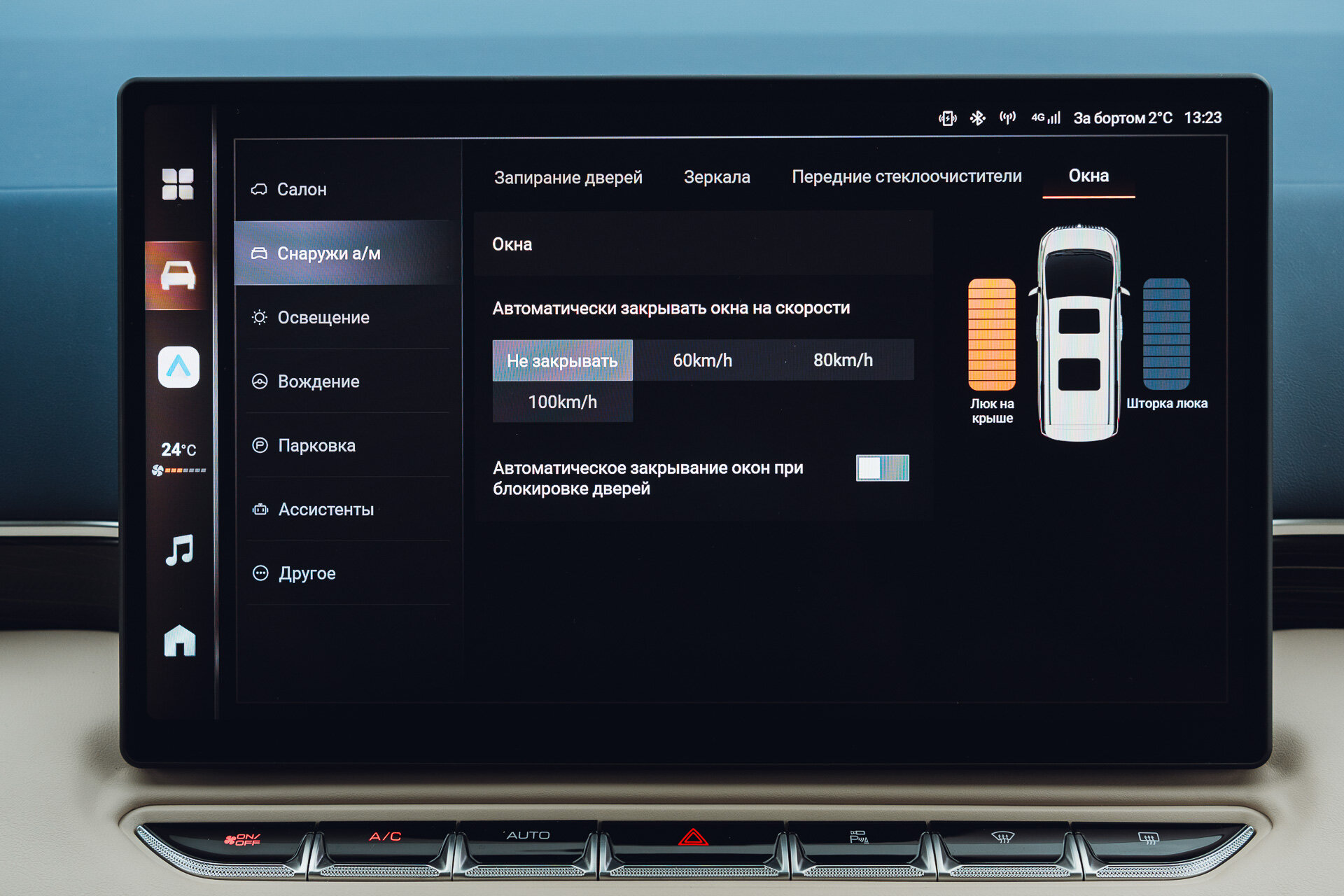The height and width of the screenshot is (896, 1344).
Task: Switch to the Зеркала tab
Action: point(716,177)
